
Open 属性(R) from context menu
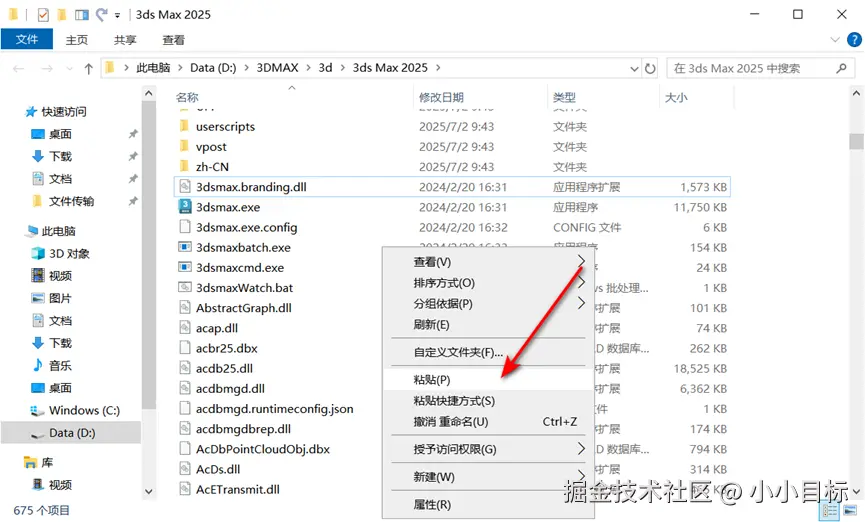pyautogui.click(x=488, y=504)
